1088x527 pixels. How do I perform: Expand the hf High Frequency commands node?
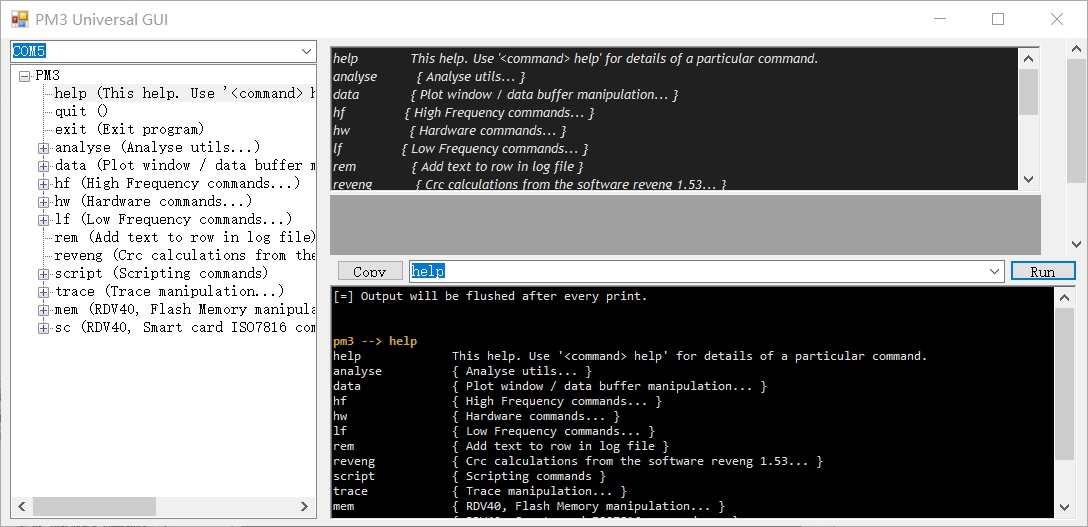click(44, 184)
